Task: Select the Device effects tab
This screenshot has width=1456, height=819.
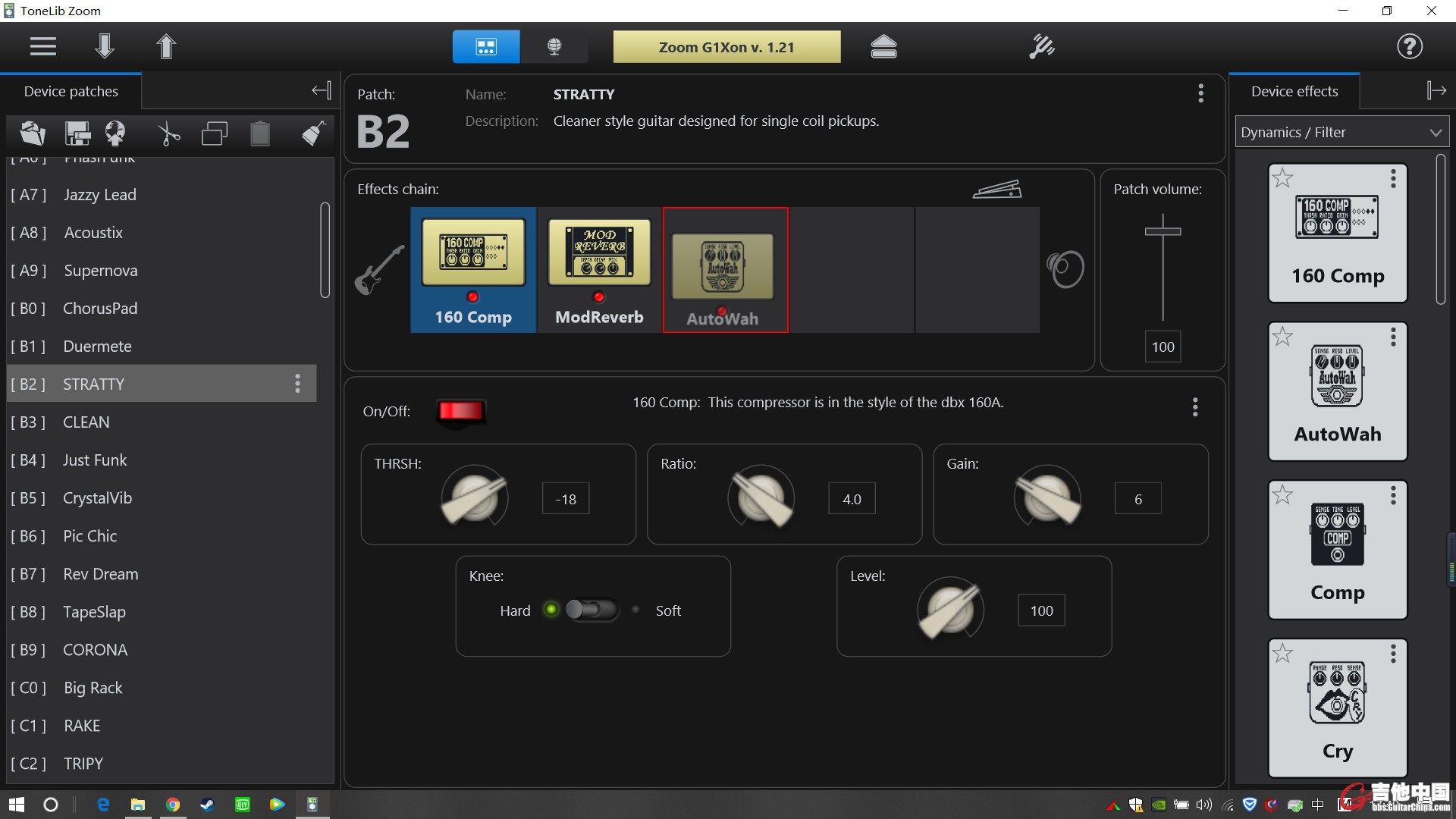Action: pos(1296,90)
